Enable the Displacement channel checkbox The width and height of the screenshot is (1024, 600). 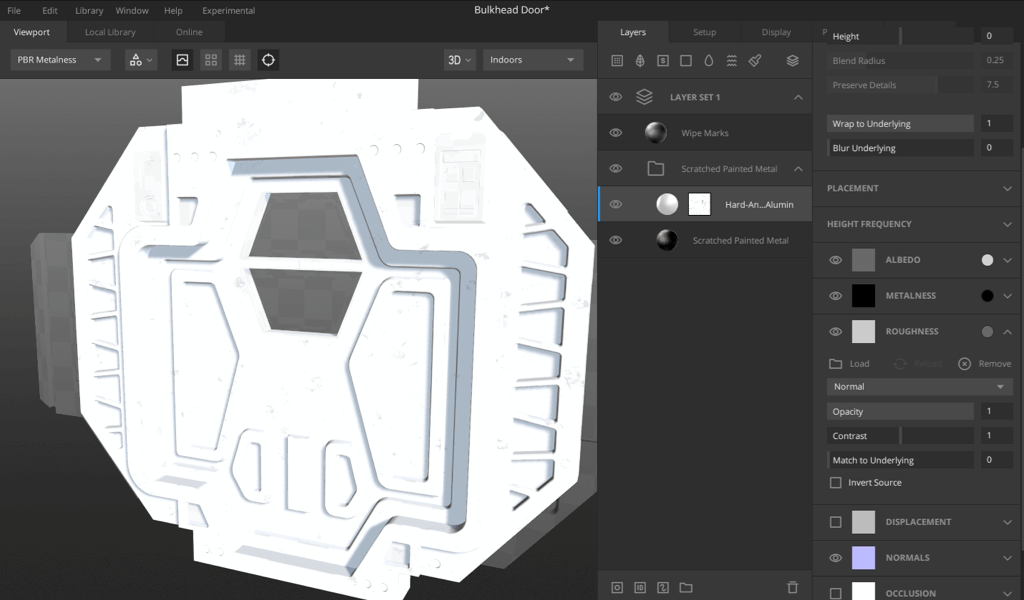tap(836, 522)
